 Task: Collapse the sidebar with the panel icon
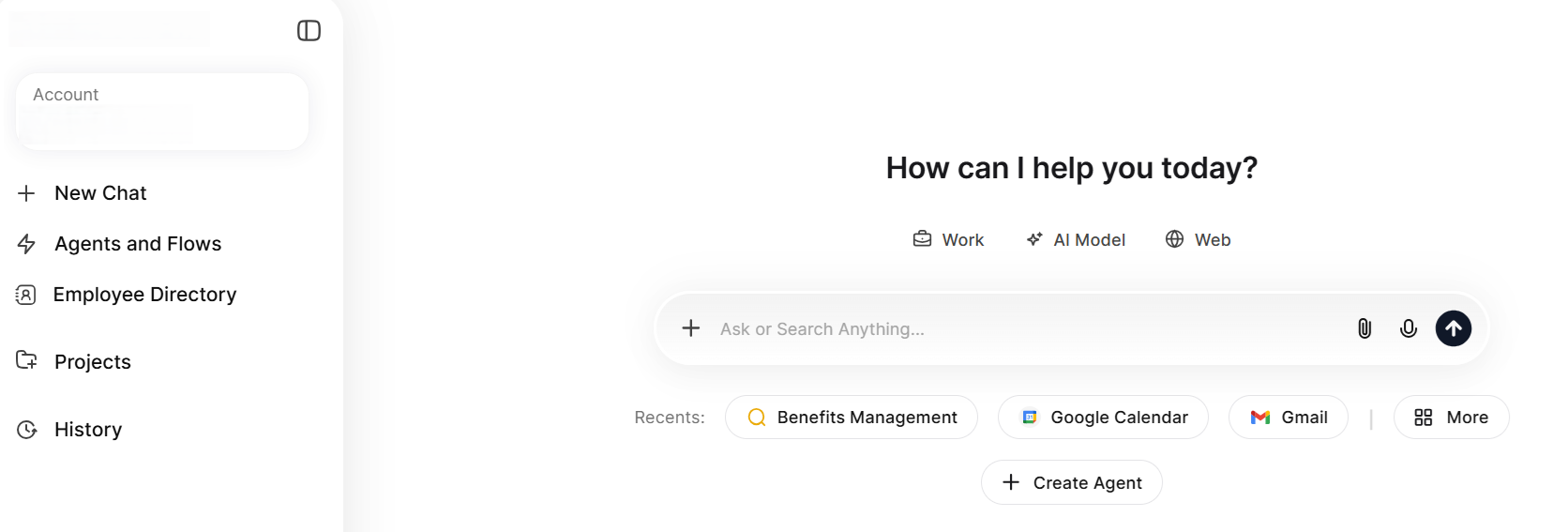click(309, 31)
